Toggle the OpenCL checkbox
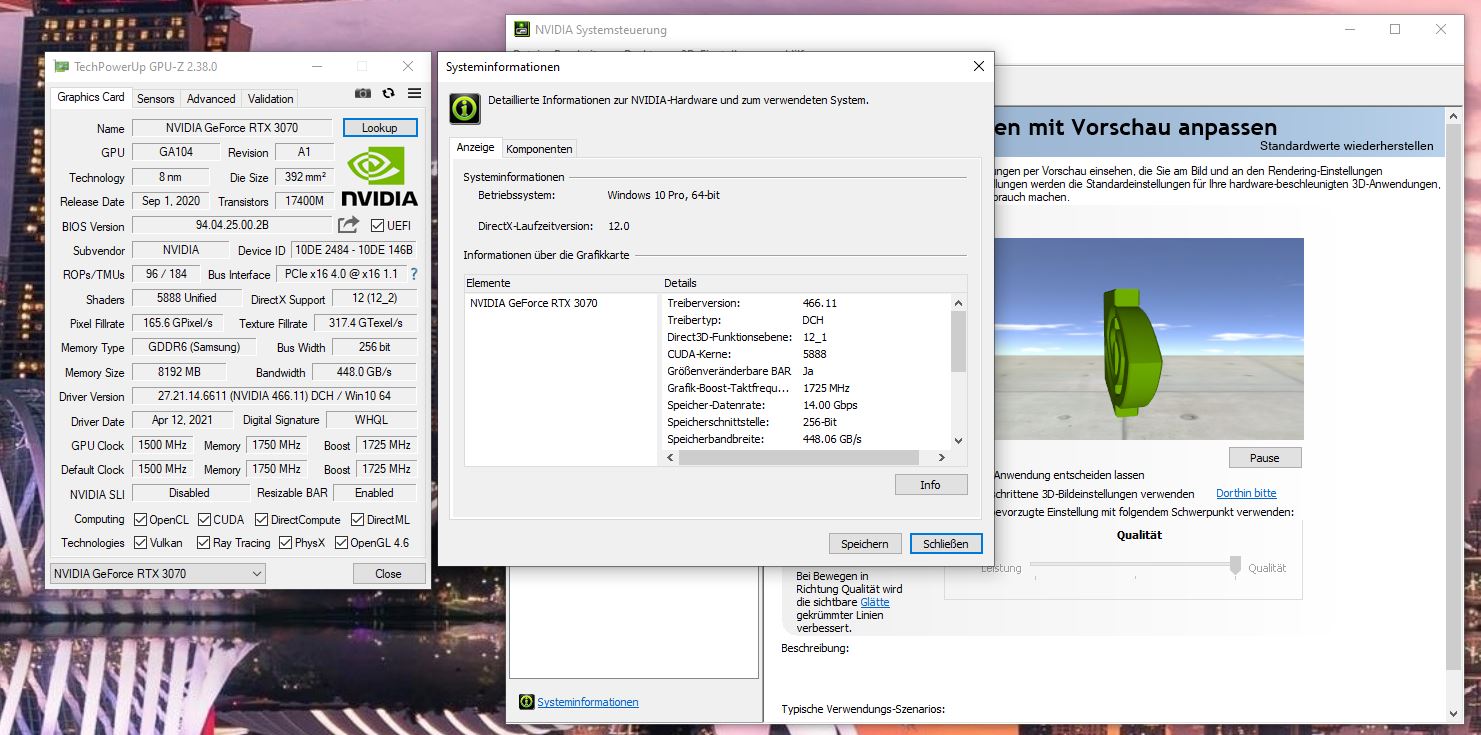Image resolution: width=1481 pixels, height=735 pixels. [x=141, y=519]
